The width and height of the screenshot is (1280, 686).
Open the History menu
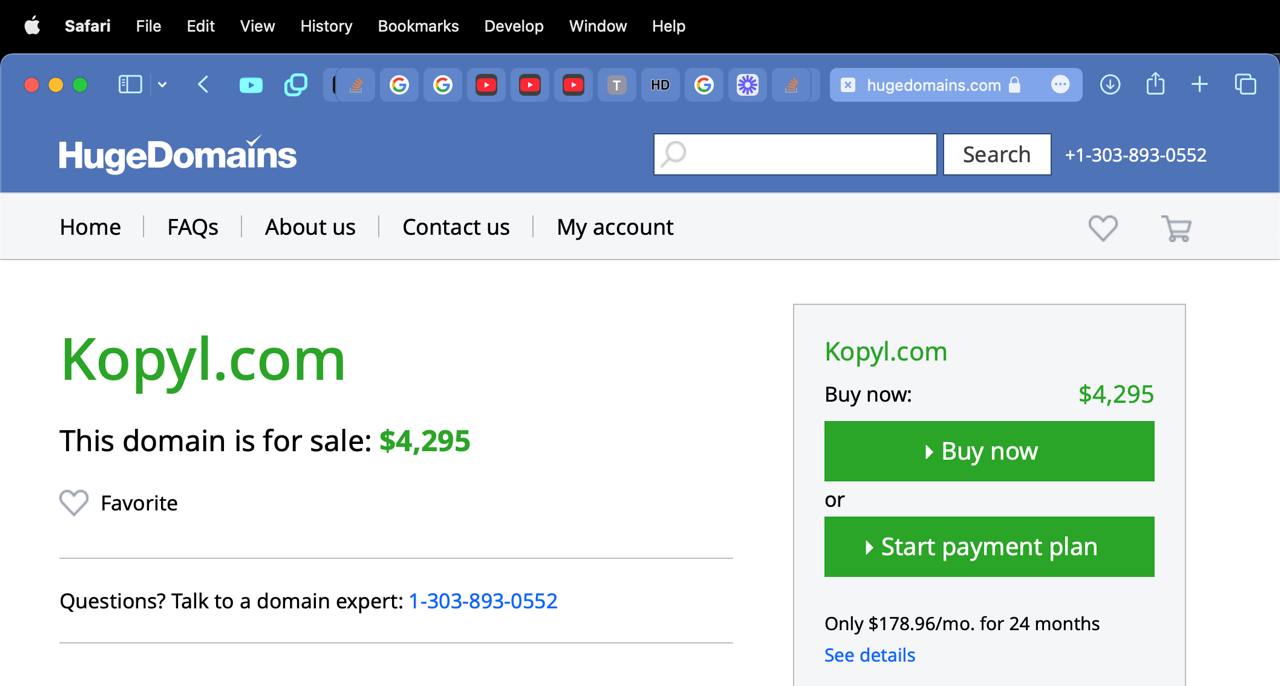(326, 26)
